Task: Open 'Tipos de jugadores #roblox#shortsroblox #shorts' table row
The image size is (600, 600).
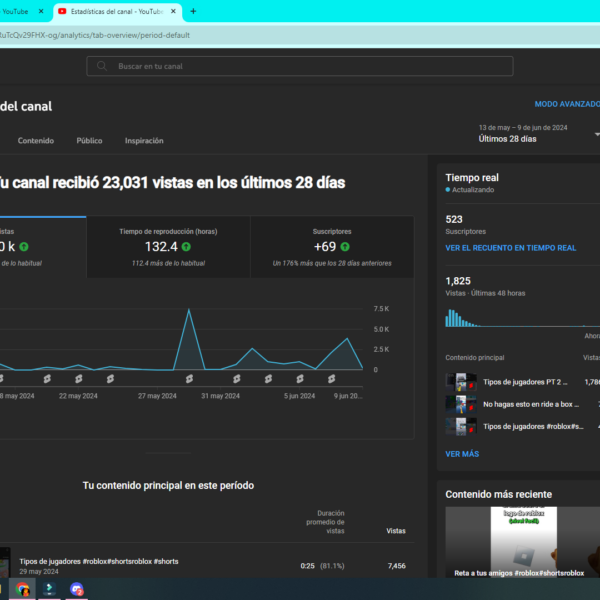Action: pos(99,561)
